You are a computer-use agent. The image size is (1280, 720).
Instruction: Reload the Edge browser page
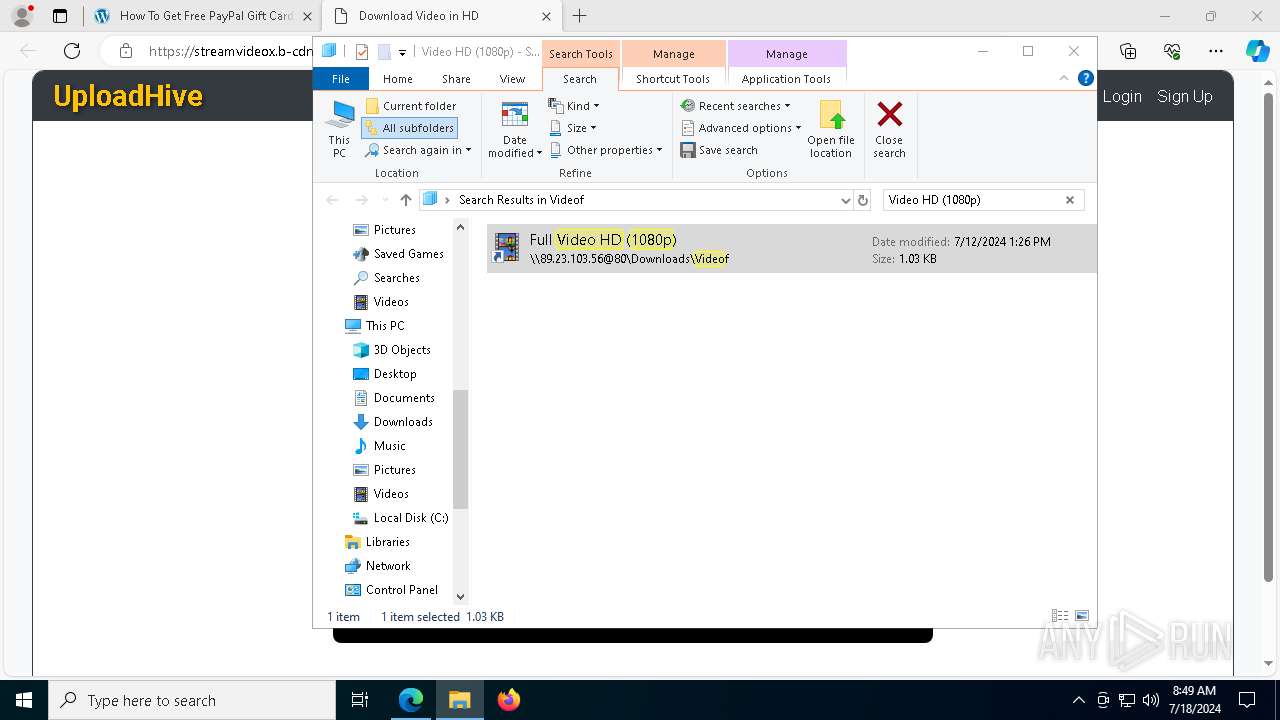pos(72,51)
